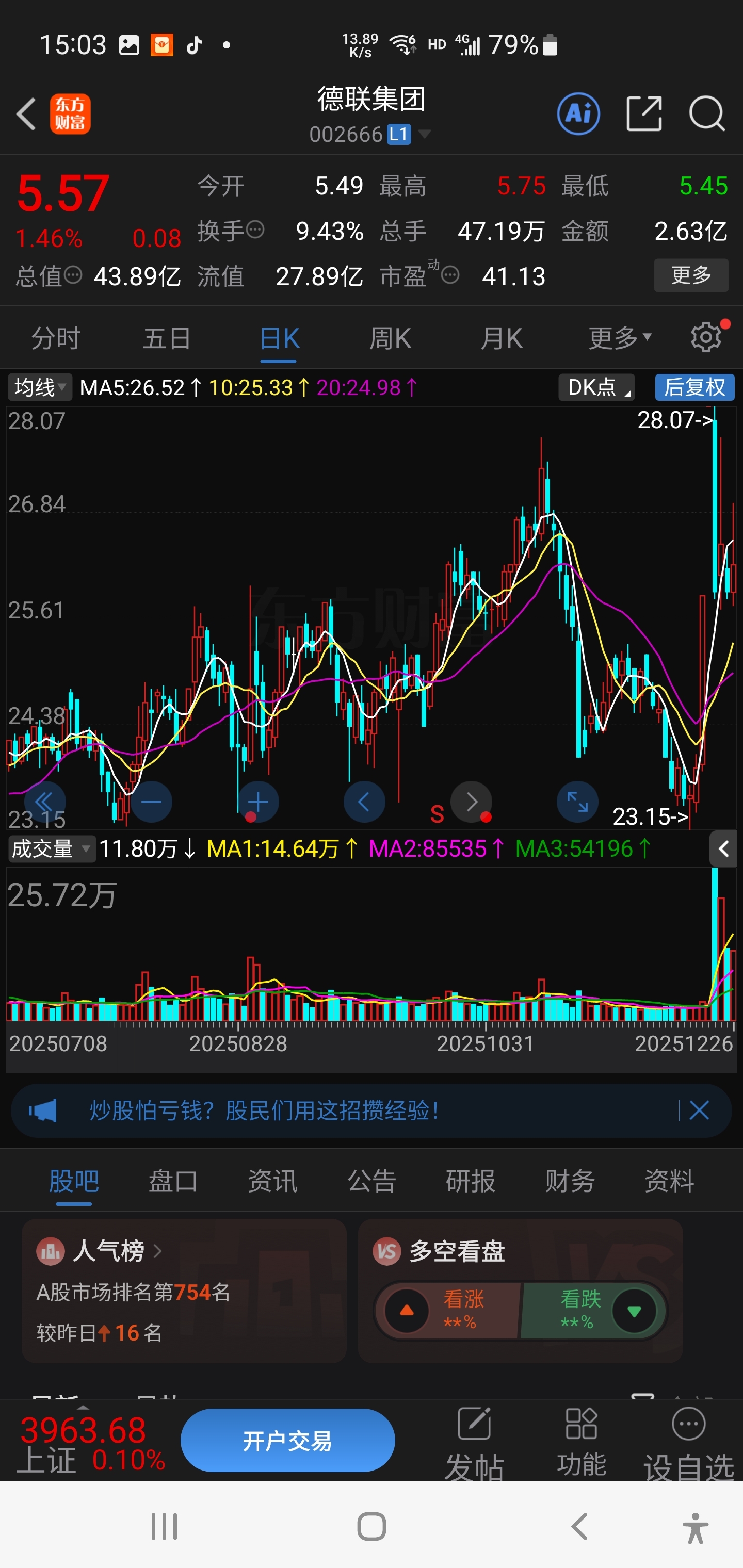This screenshot has height=1568, width=743.
Task: Tap the 20250828 date label
Action: coord(238,1043)
